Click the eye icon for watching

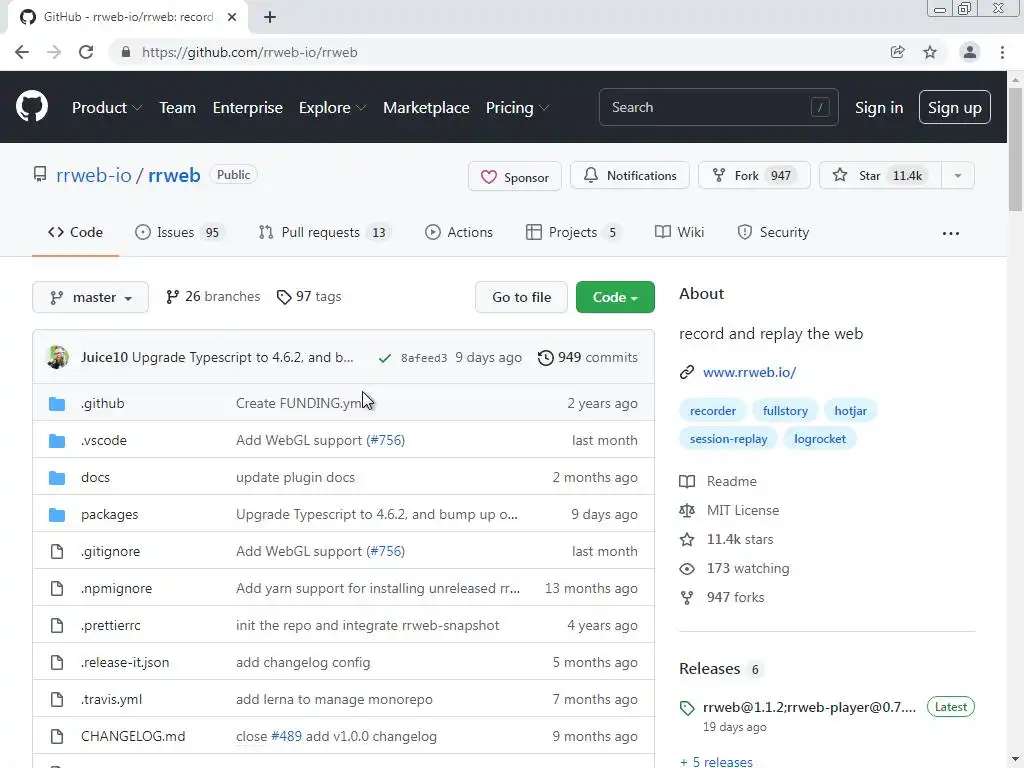(x=686, y=568)
